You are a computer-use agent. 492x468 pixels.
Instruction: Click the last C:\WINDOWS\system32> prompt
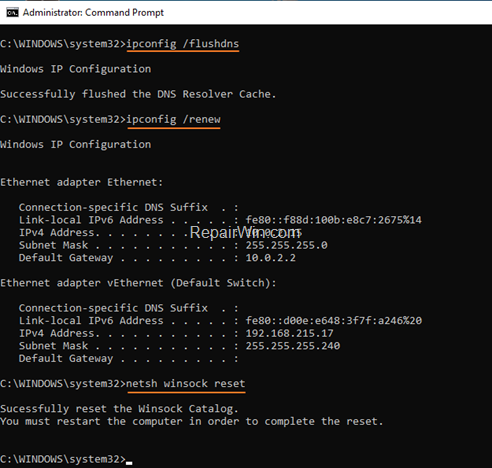coord(63,459)
